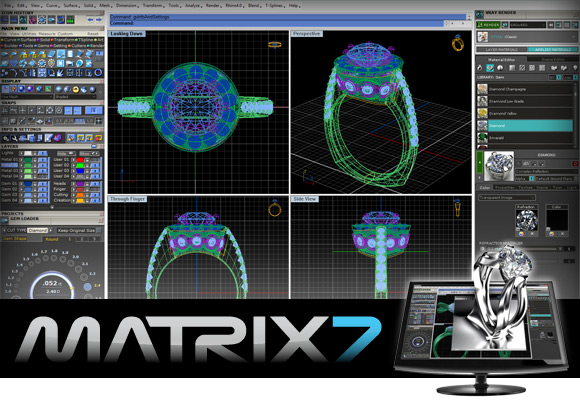Select the highlighted 2.4 gem size circle
The height and width of the screenshot is (400, 580).
pos(87,287)
